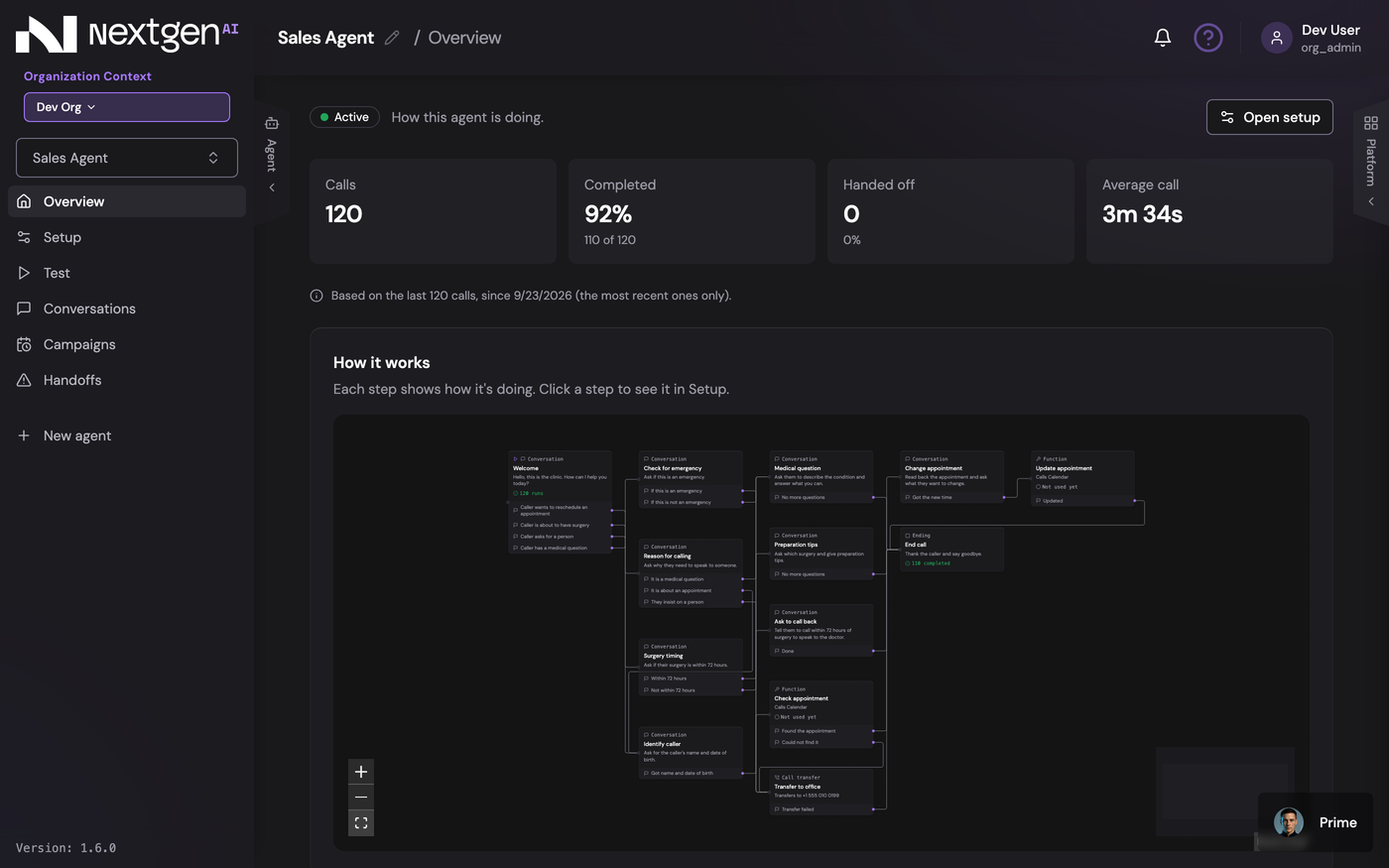
Task: Zoom in on the flow diagram
Action: pyautogui.click(x=361, y=772)
